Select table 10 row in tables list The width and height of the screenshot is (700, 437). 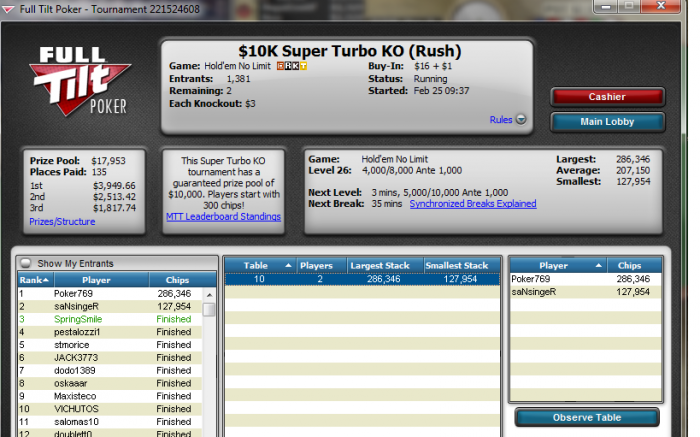tap(362, 279)
